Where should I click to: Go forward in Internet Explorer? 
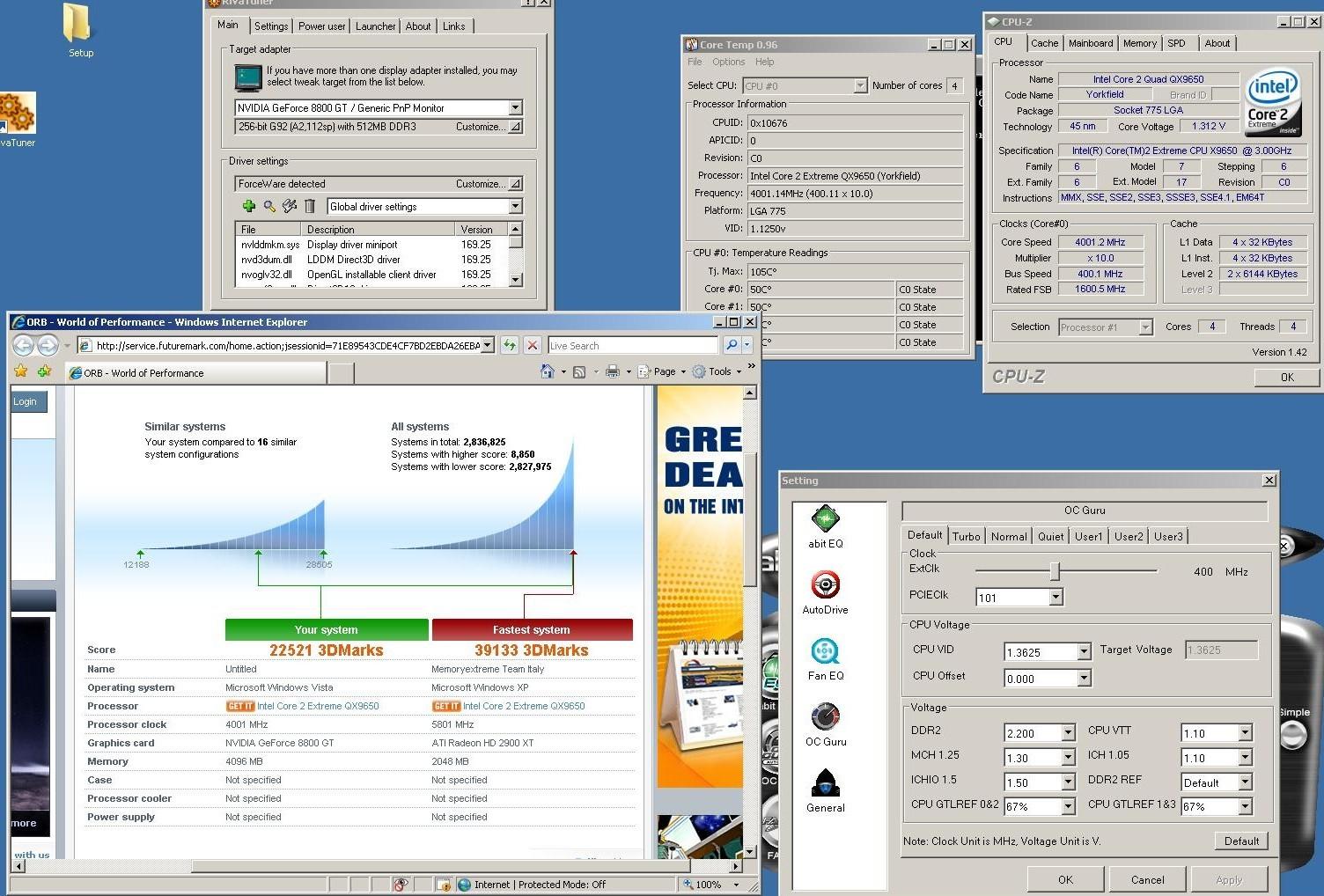coord(48,346)
